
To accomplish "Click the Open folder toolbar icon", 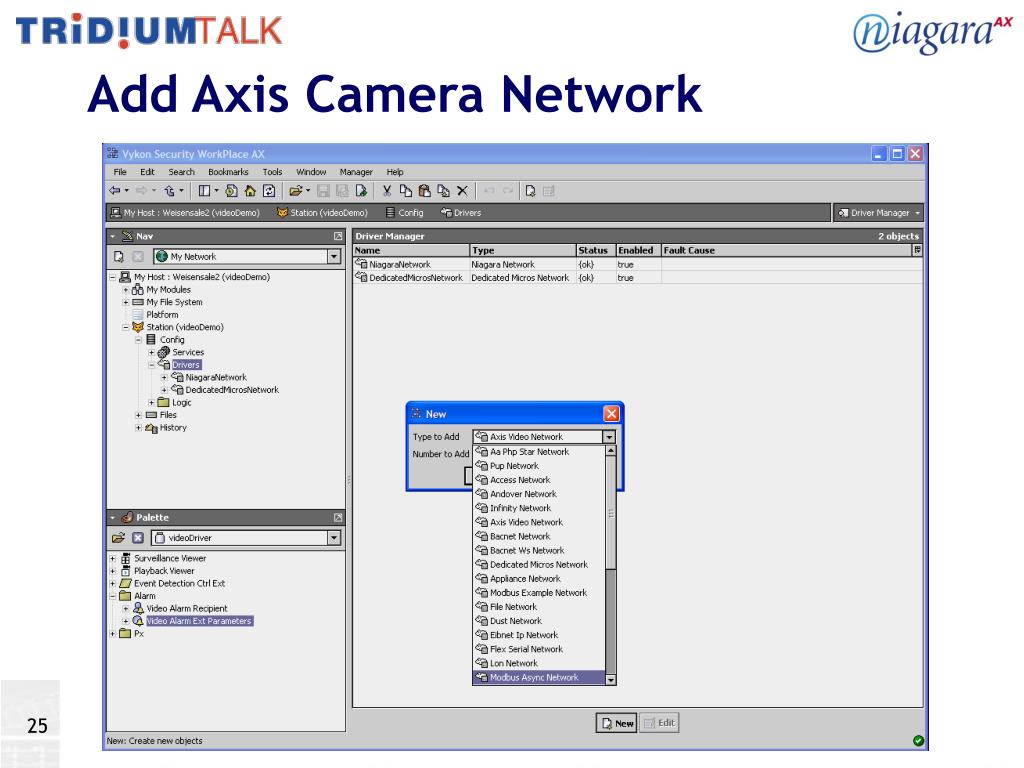I will click(295, 191).
